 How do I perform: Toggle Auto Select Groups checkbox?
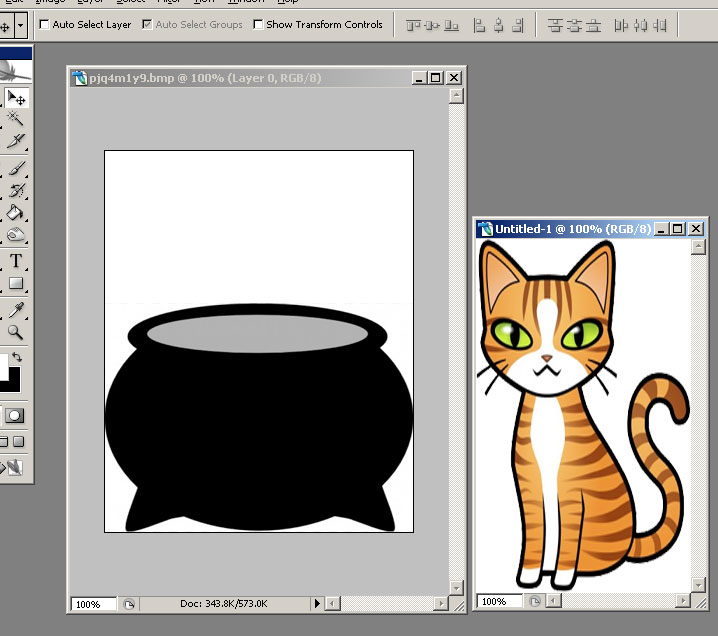pos(147,24)
